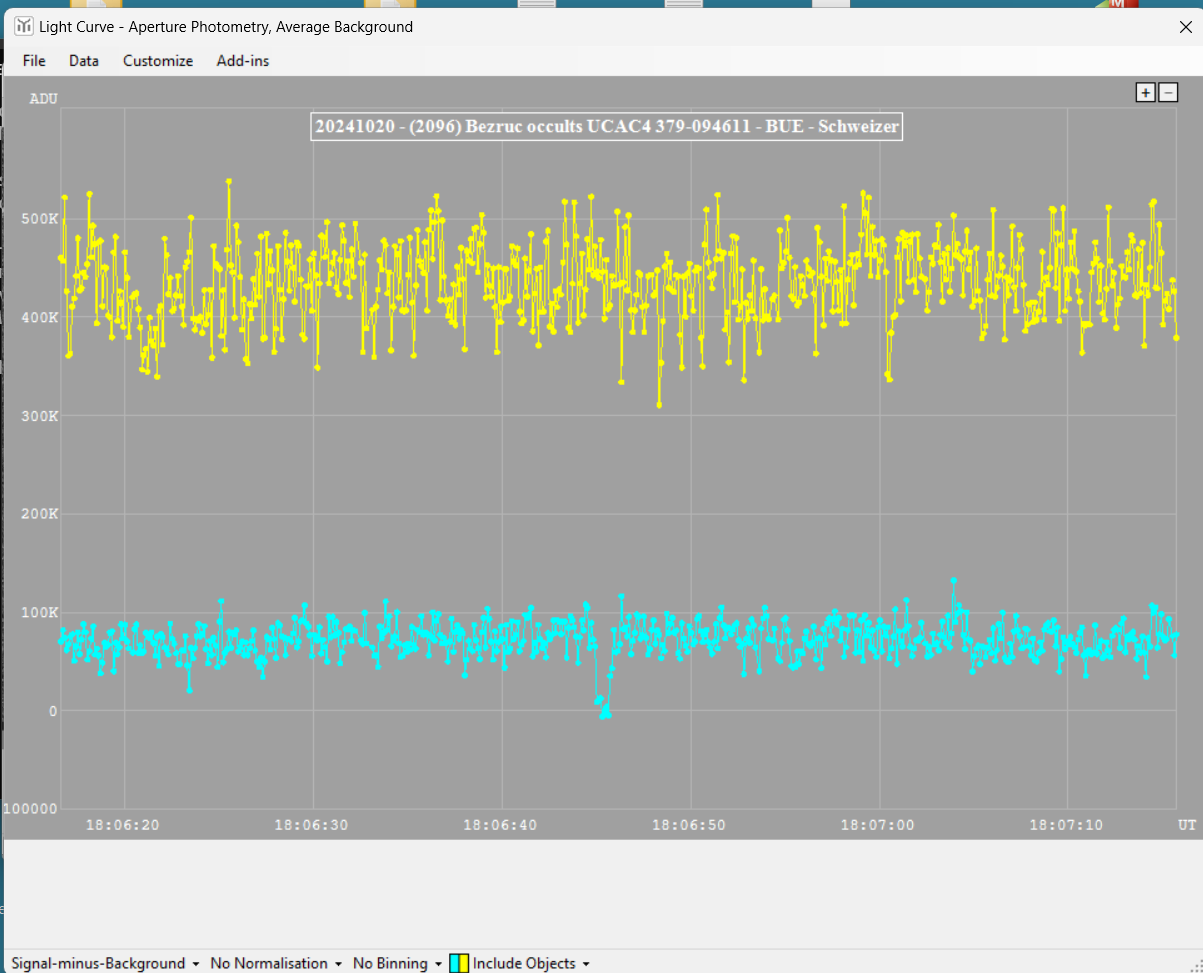The width and height of the screenshot is (1203, 973).
Task: Click the chart title Bezruc occults UCAC4 text
Action: tap(607, 126)
